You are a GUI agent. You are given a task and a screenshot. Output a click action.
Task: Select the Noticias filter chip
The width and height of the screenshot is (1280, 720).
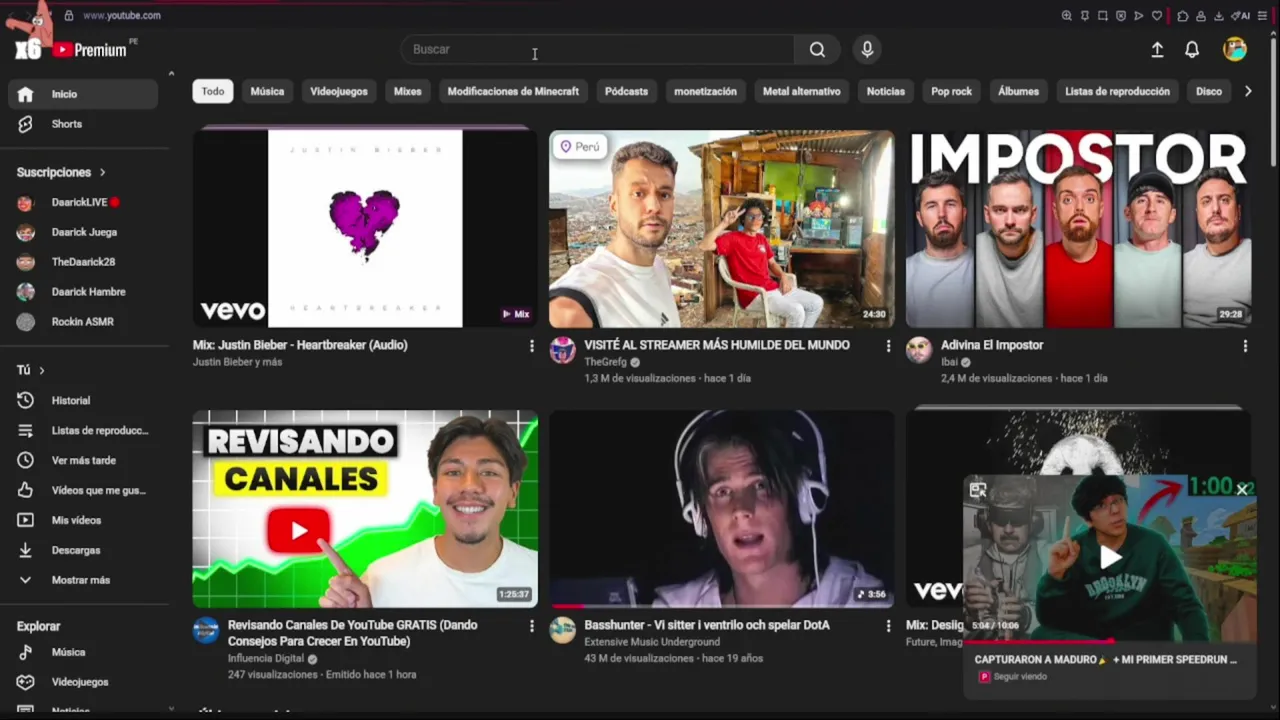[886, 91]
